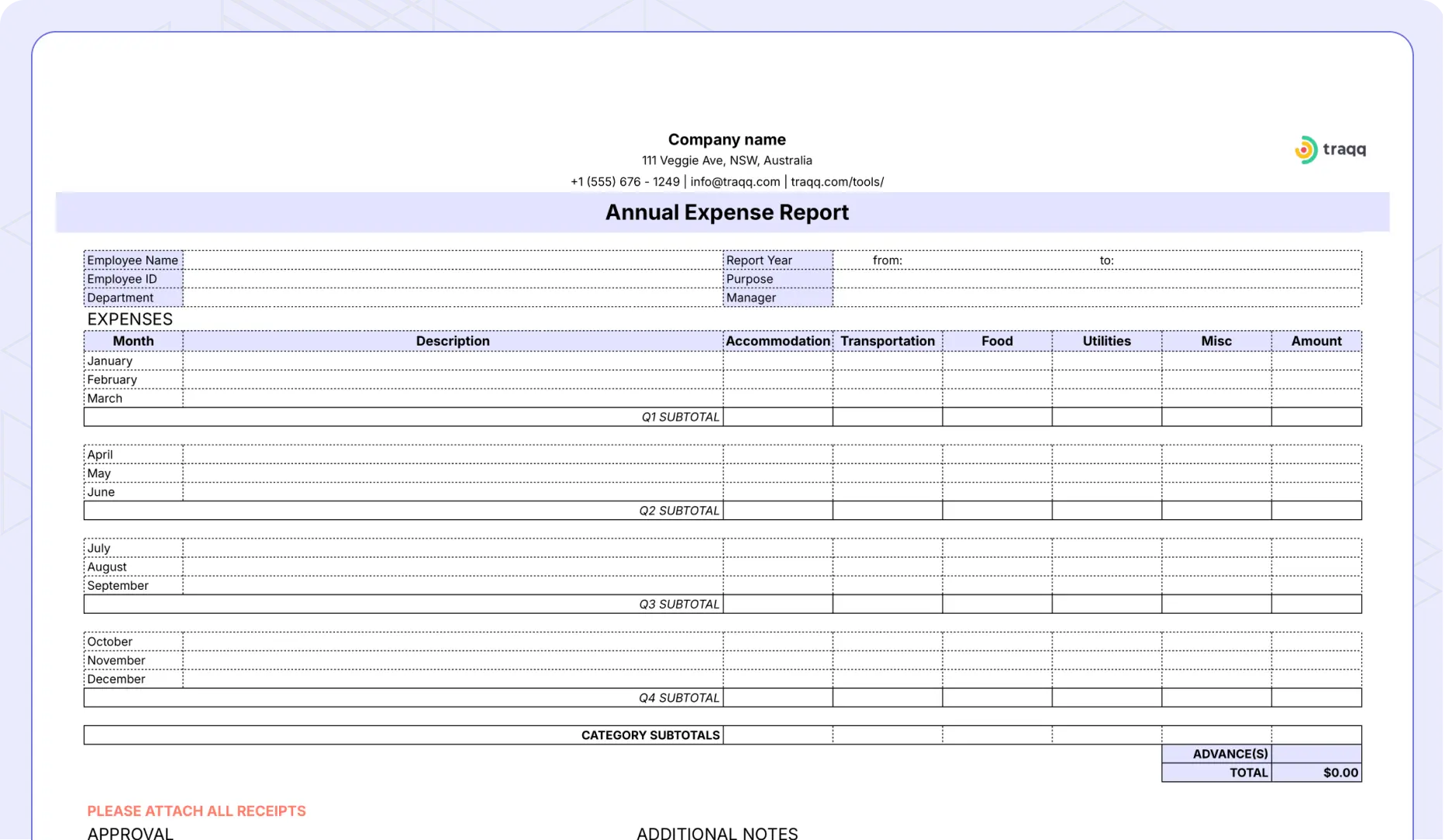Viewport: 1445px width, 840px height.
Task: Select the October row label
Action: click(x=109, y=642)
